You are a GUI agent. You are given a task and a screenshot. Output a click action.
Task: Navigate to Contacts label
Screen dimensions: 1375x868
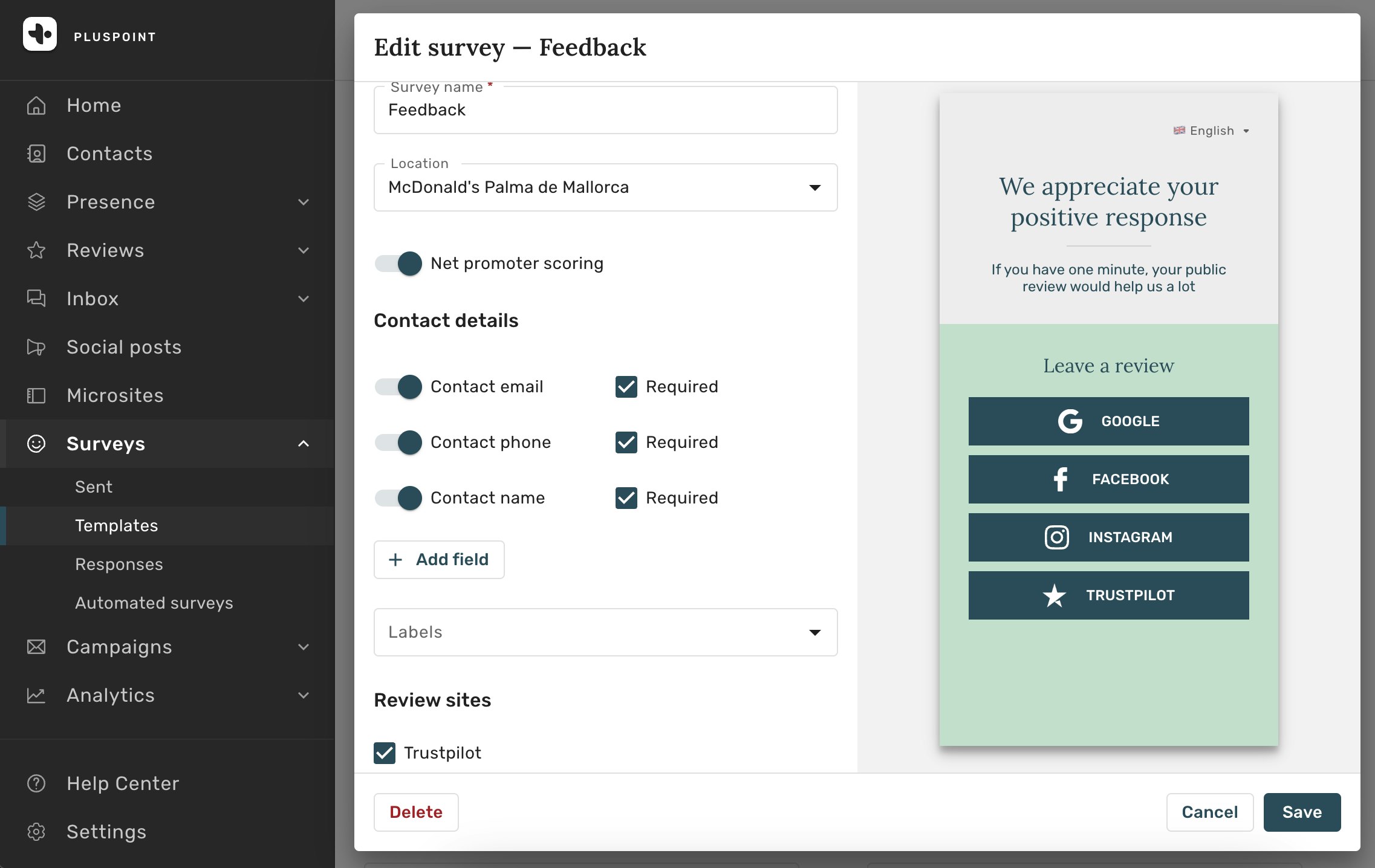tap(109, 154)
